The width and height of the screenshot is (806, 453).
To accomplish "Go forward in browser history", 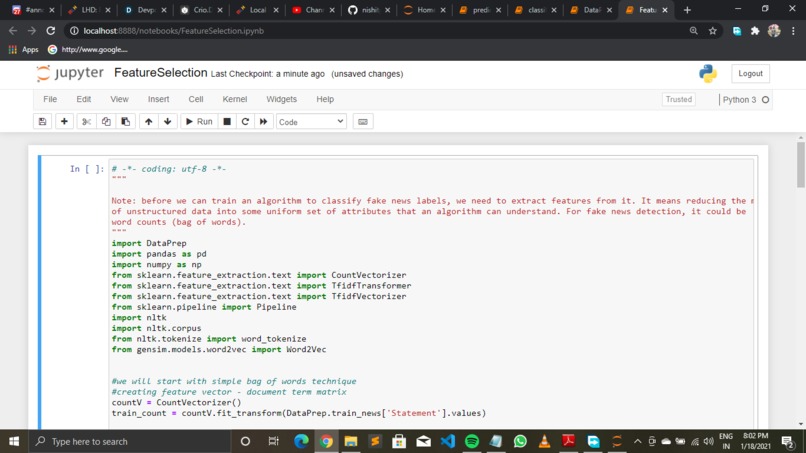I will tap(32, 31).
